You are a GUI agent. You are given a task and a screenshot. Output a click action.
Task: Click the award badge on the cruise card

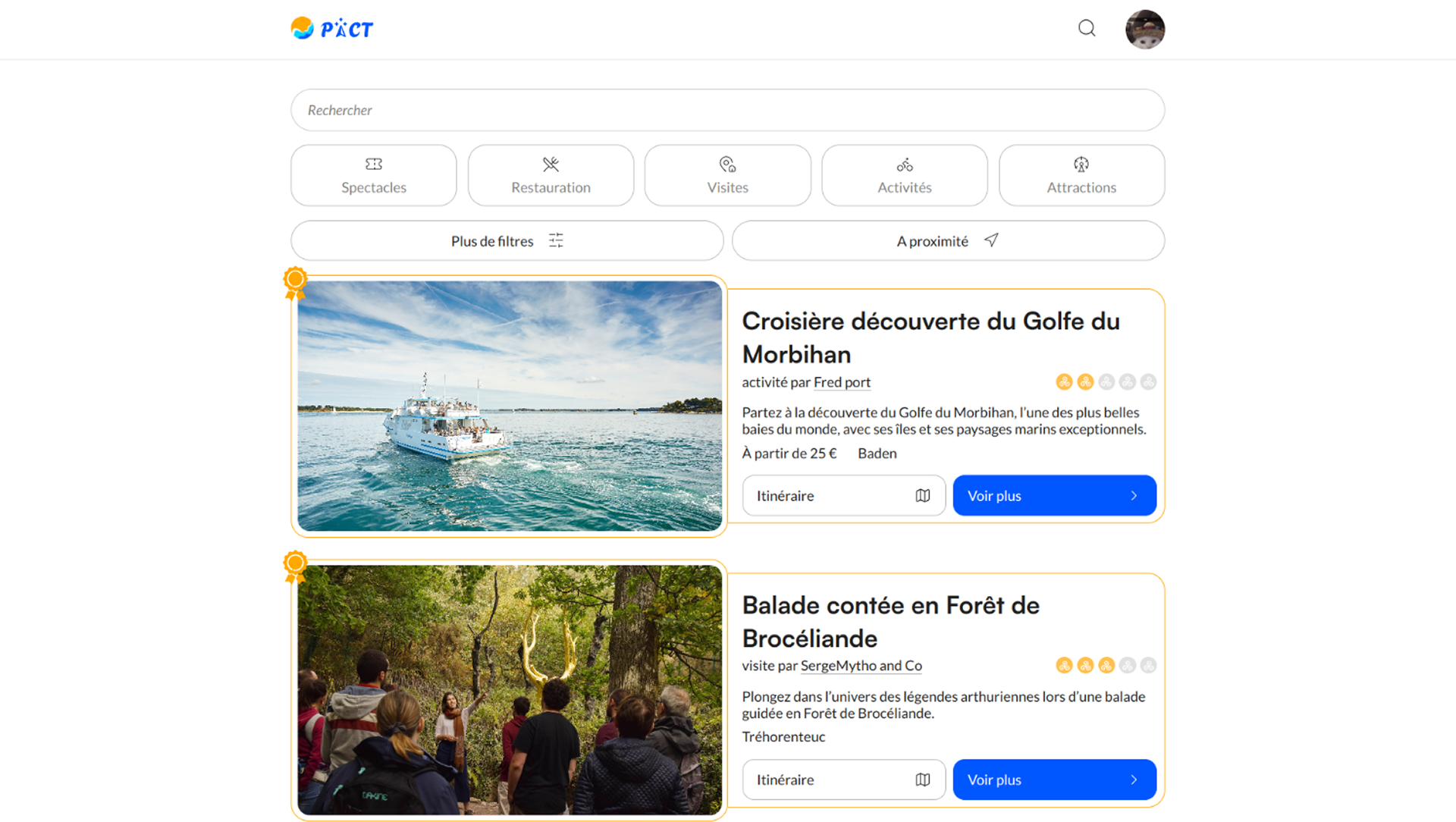[x=295, y=283]
